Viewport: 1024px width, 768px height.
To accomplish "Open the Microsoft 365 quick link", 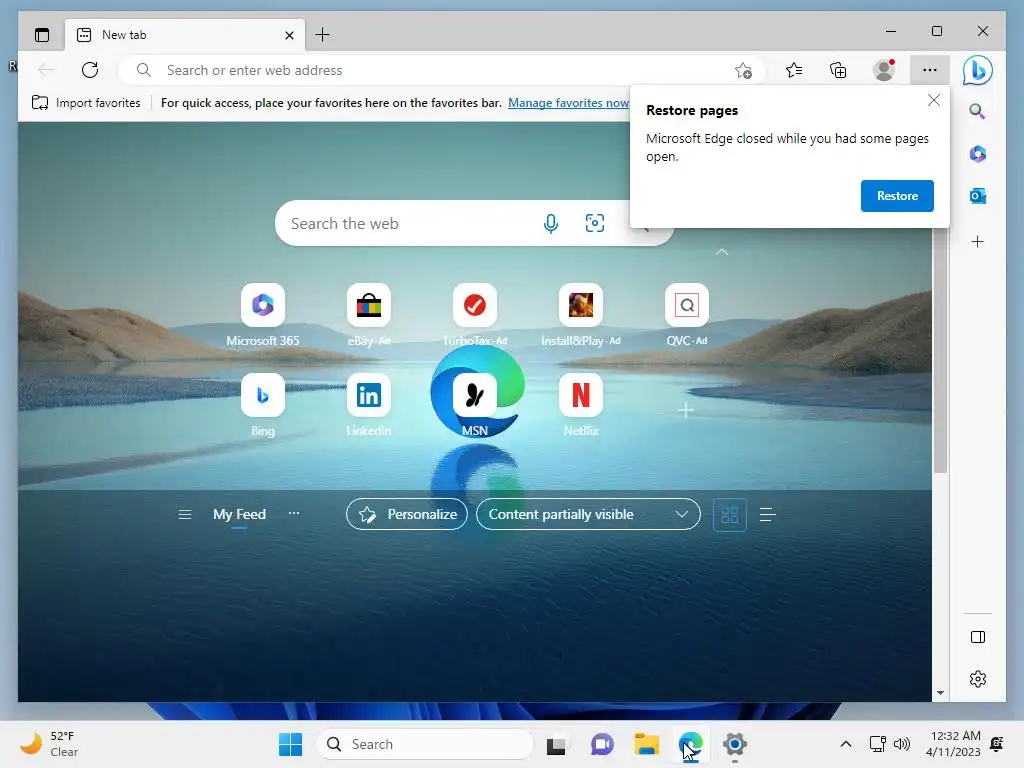I will click(263, 315).
